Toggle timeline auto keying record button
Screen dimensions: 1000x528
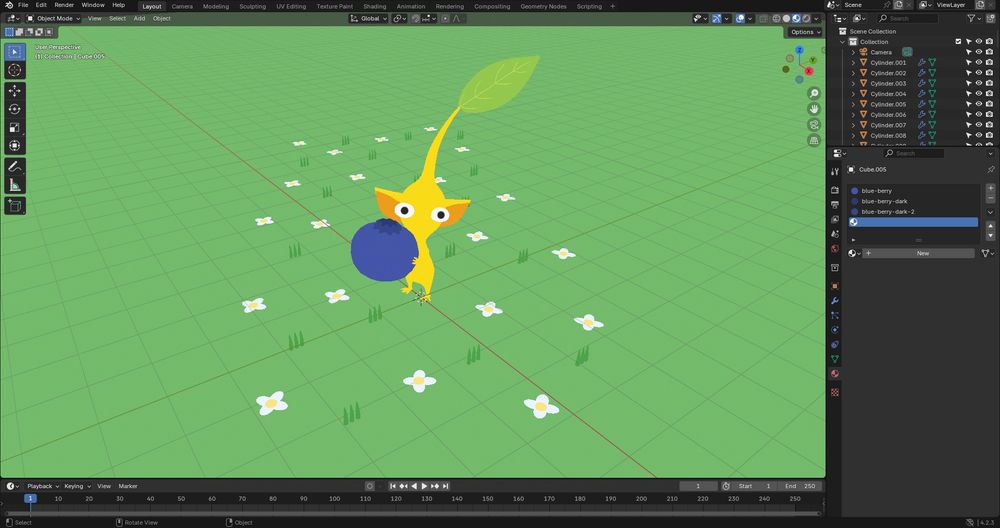tap(369, 486)
